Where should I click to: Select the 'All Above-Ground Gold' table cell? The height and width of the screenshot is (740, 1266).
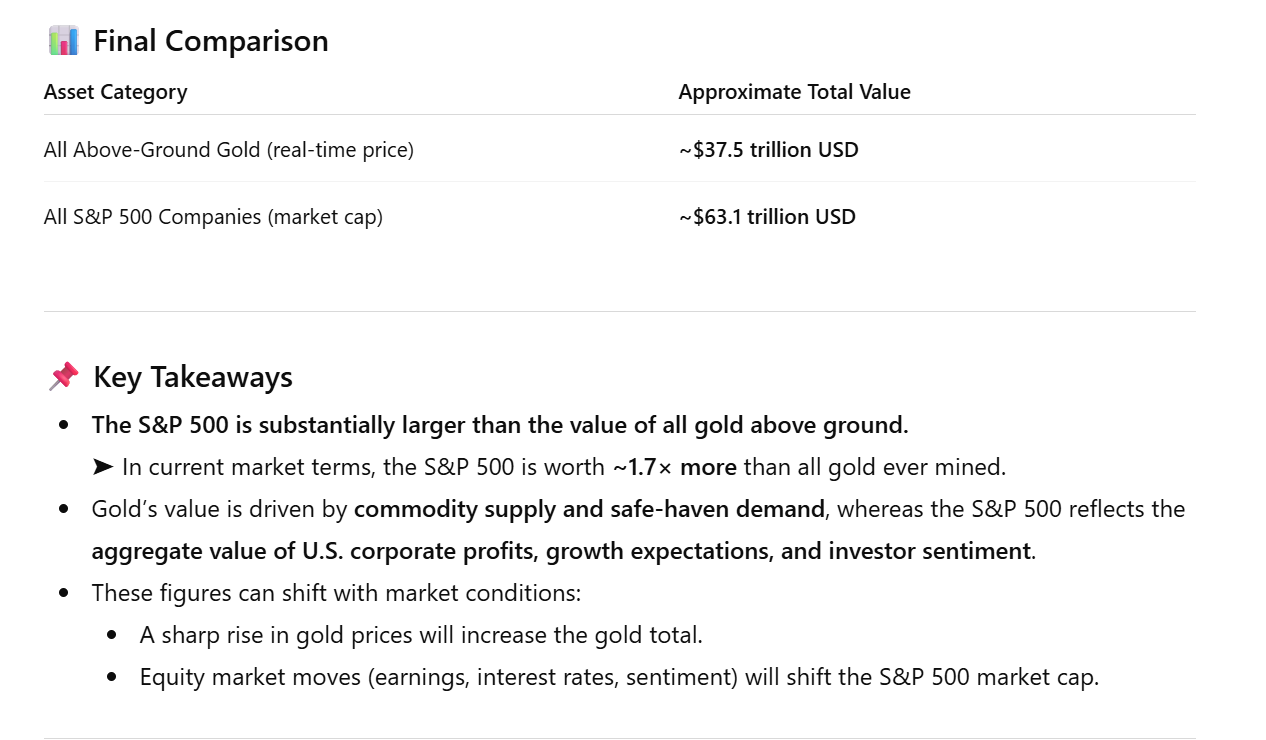(x=228, y=150)
